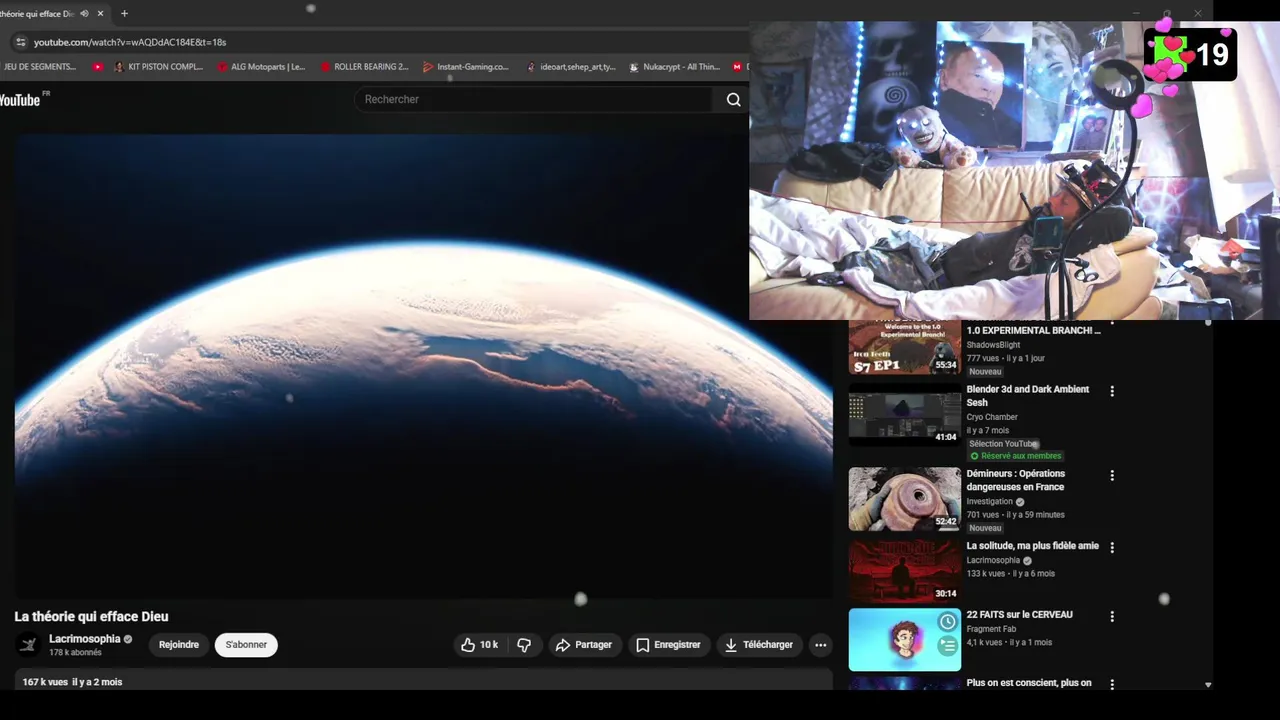
Task: Open the La solitude, ma plus fidèle amie title
Action: coord(1032,546)
